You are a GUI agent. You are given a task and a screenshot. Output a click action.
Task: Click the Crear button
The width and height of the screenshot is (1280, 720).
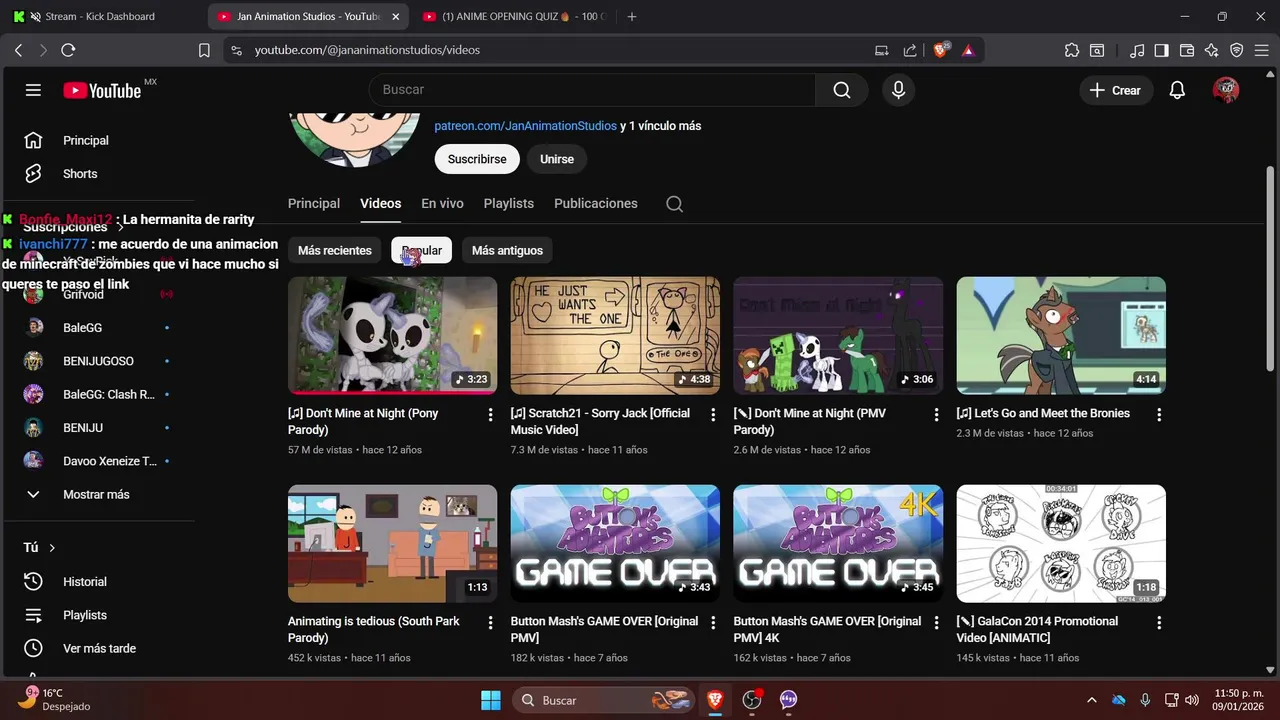[1116, 90]
